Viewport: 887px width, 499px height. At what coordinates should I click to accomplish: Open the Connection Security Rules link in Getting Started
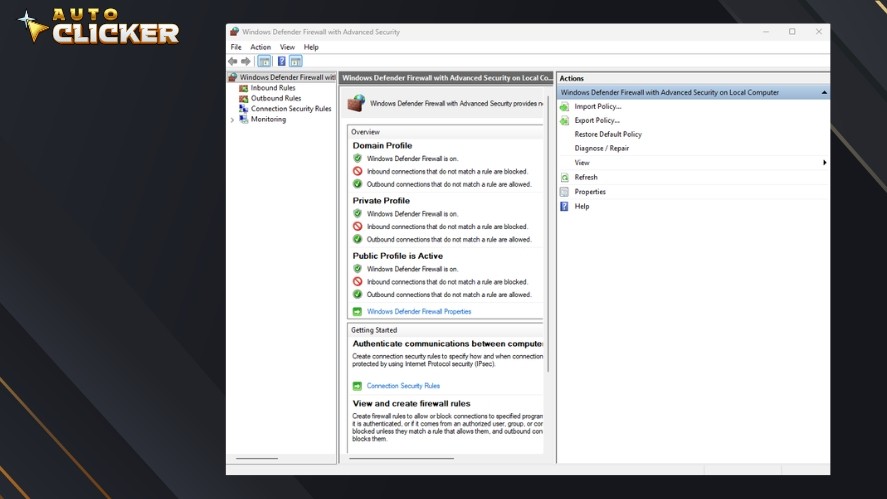403,386
